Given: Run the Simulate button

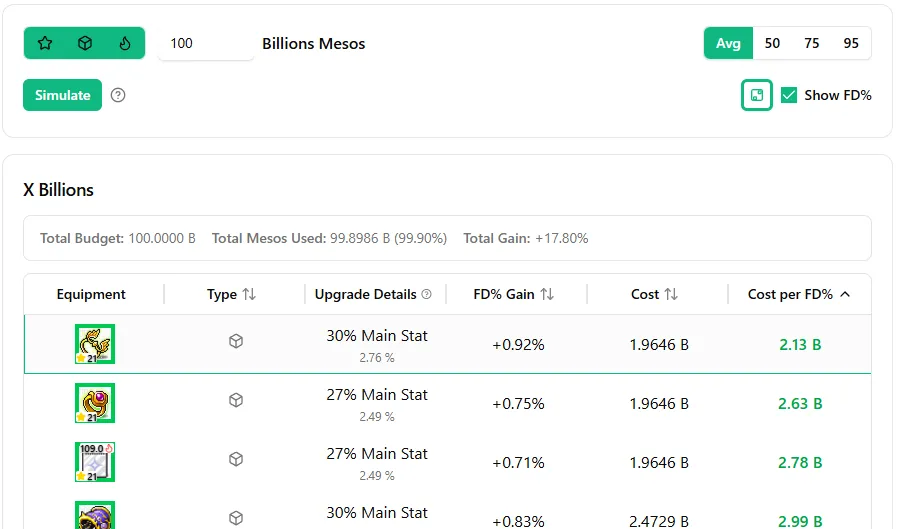Looking at the screenshot, I should coord(63,95).
